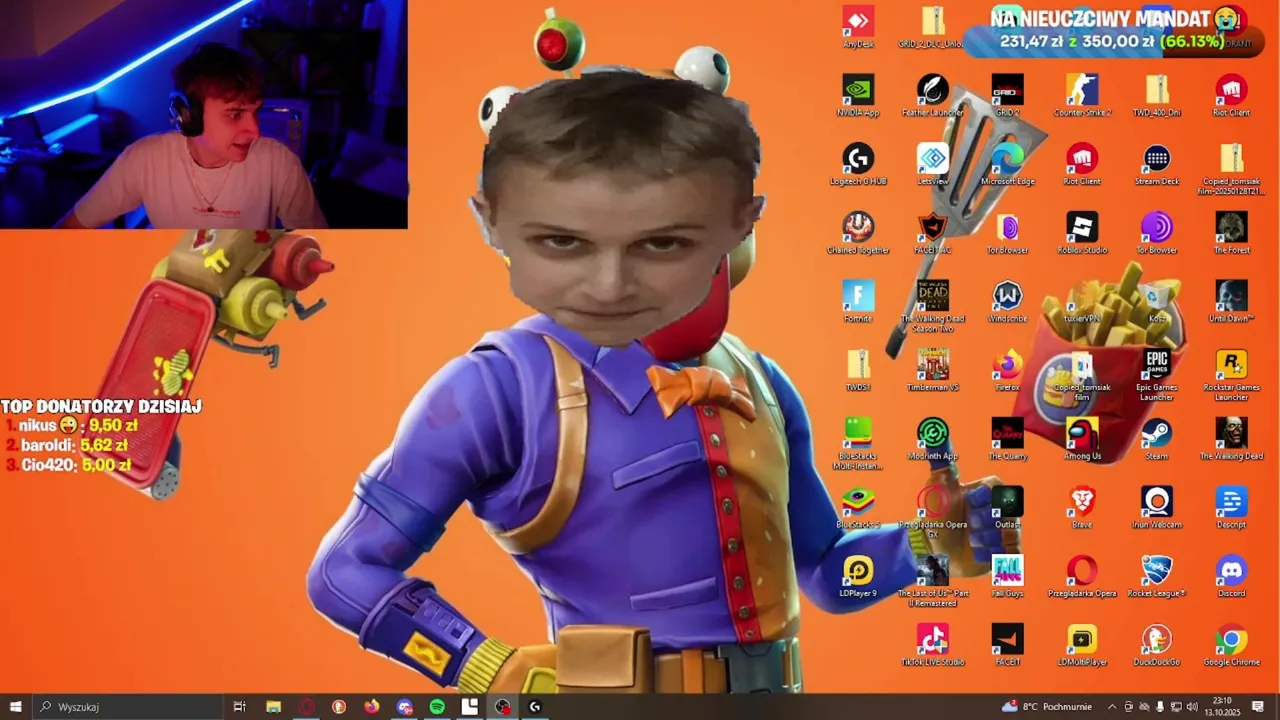The image size is (1280, 720).
Task: Open the Rocket League shortcut
Action: click(x=1157, y=577)
